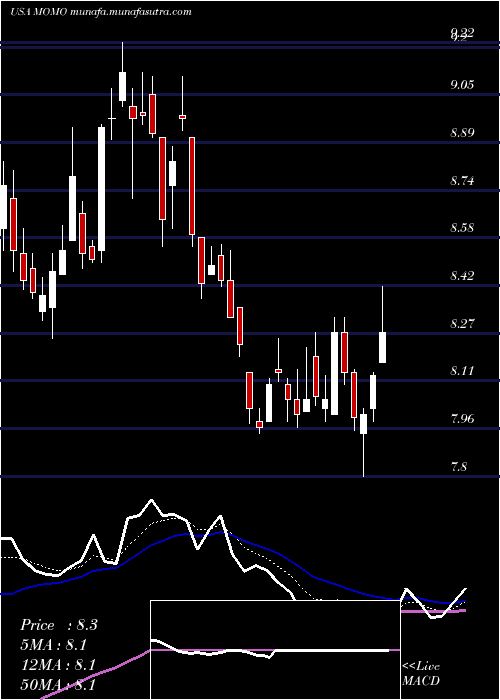Select the 7.96 price axis label
This screenshot has width=500, height=700.
461,419
